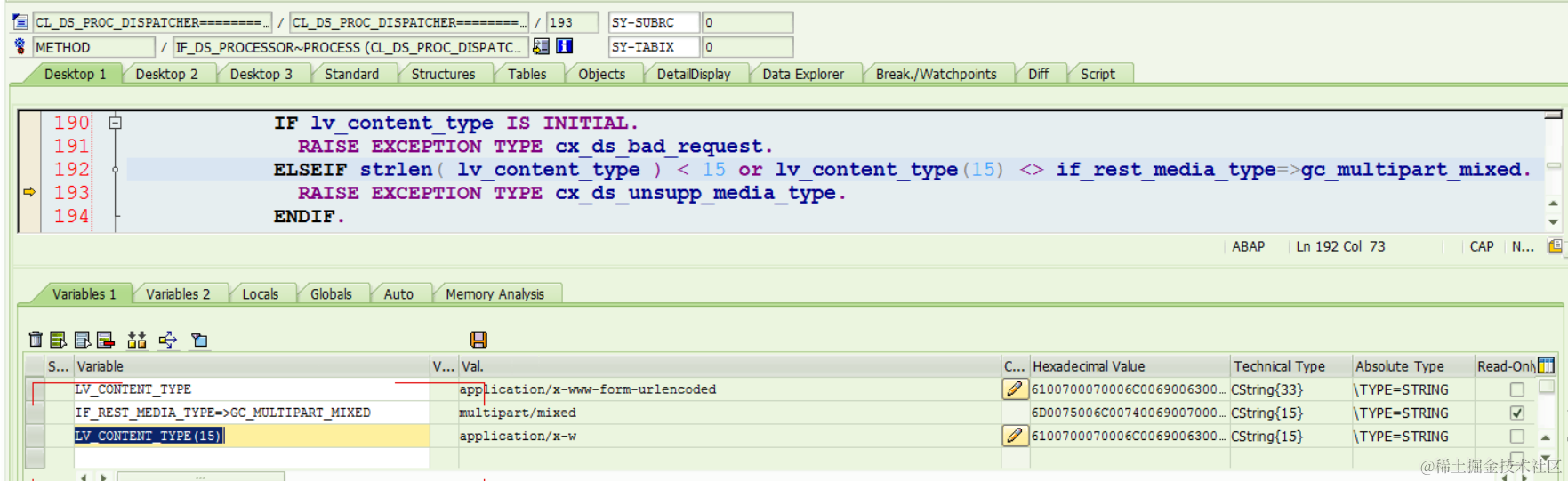Switch to Desktop 2 tab
Screen dimensions: 1568x481
tap(167, 74)
